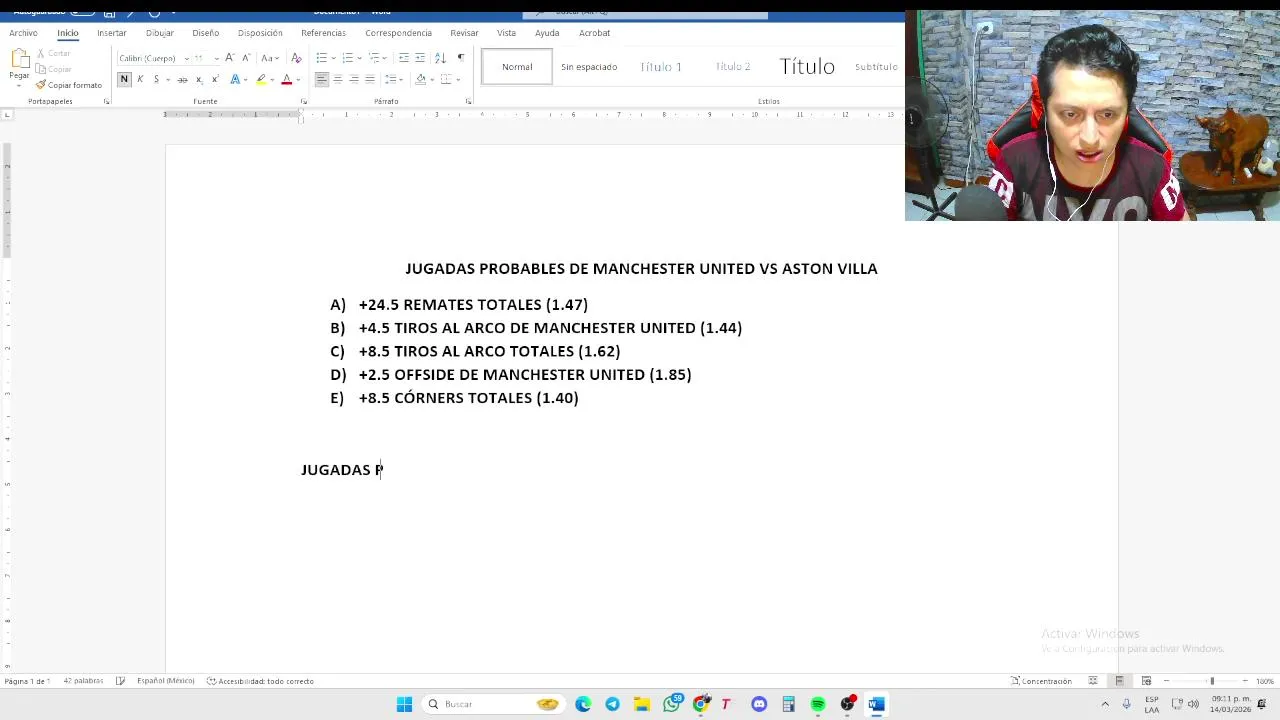Apply paragraph shading bucket

point(420,79)
